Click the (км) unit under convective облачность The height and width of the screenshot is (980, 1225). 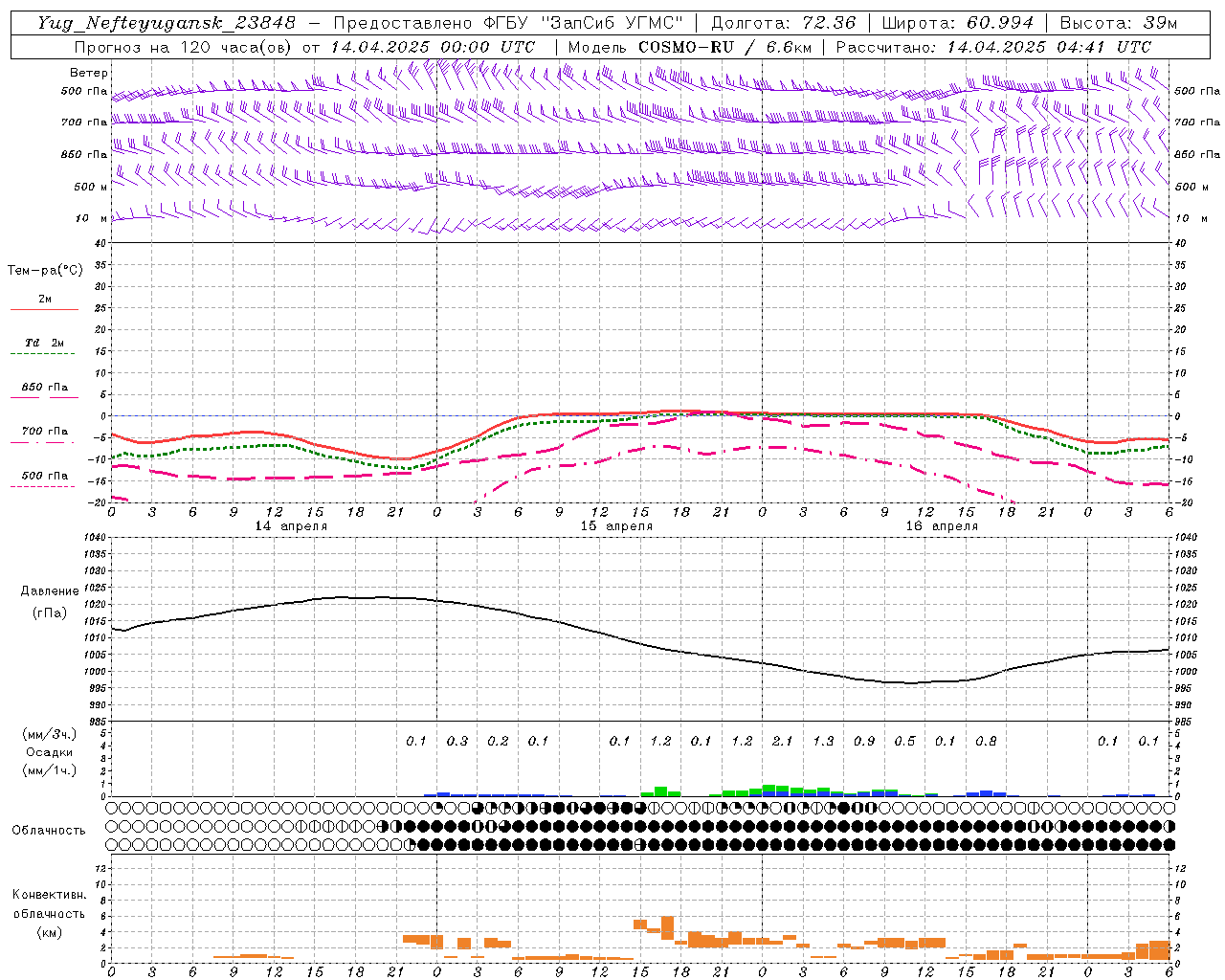(x=49, y=933)
